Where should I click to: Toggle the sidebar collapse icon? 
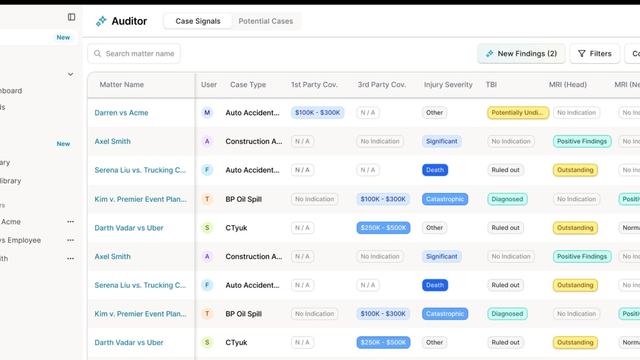point(71,17)
